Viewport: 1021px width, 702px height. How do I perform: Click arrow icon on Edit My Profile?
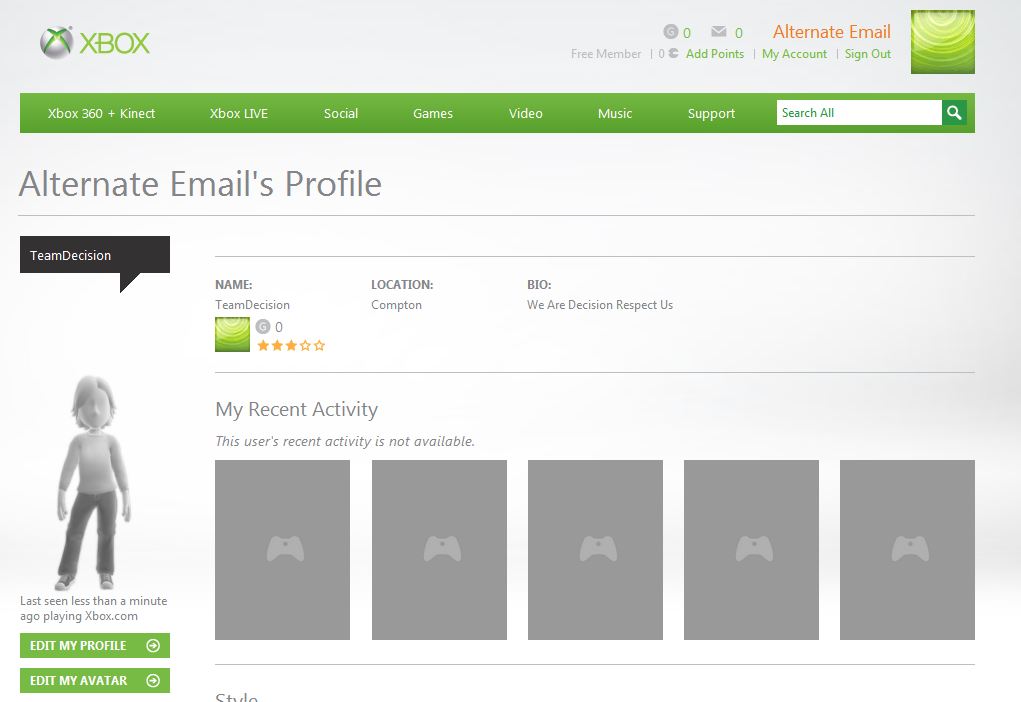click(153, 645)
